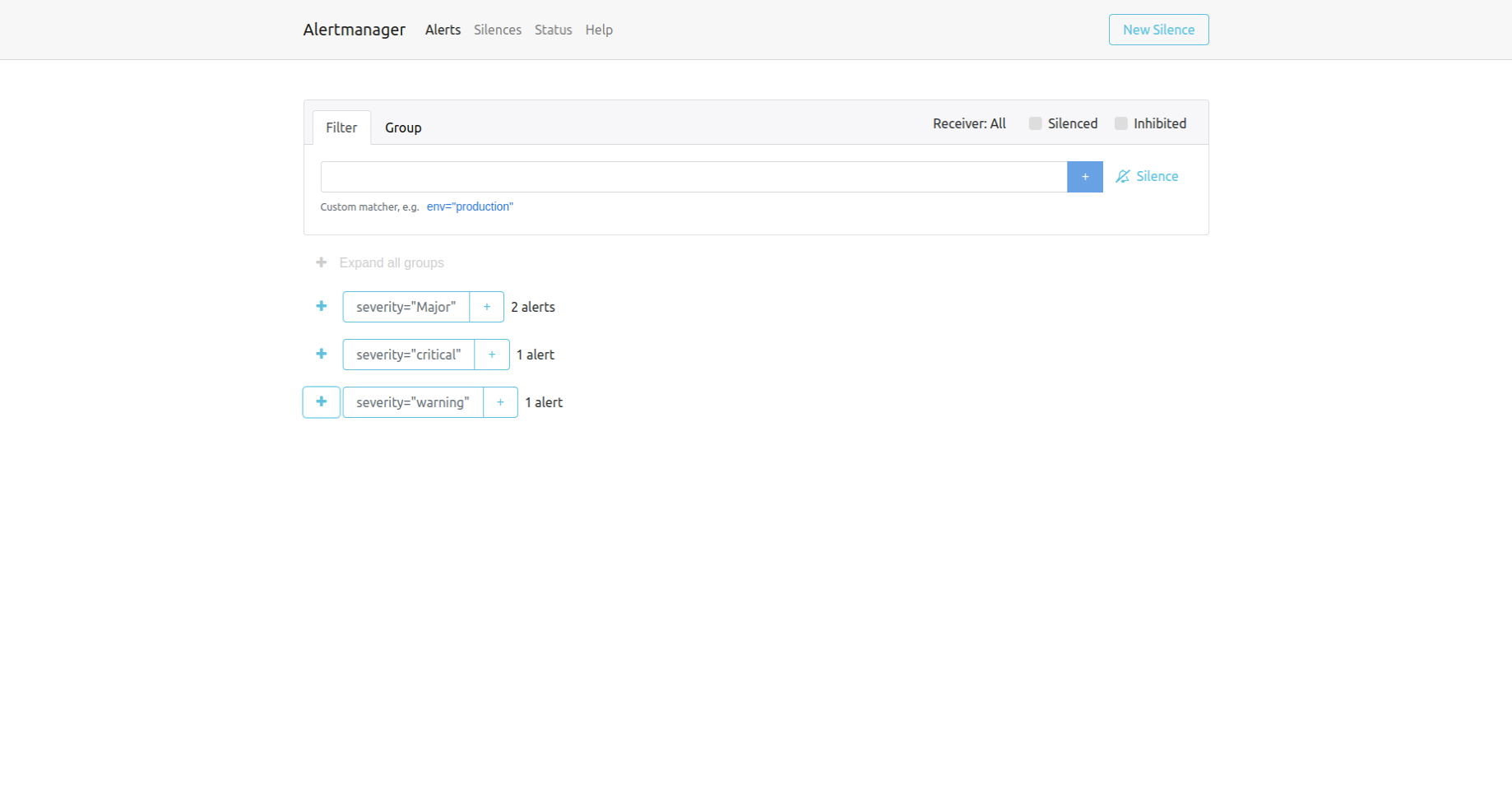Screen dimensions: 1512x807
Task: Click the Alertmanager title
Action: [x=354, y=29]
